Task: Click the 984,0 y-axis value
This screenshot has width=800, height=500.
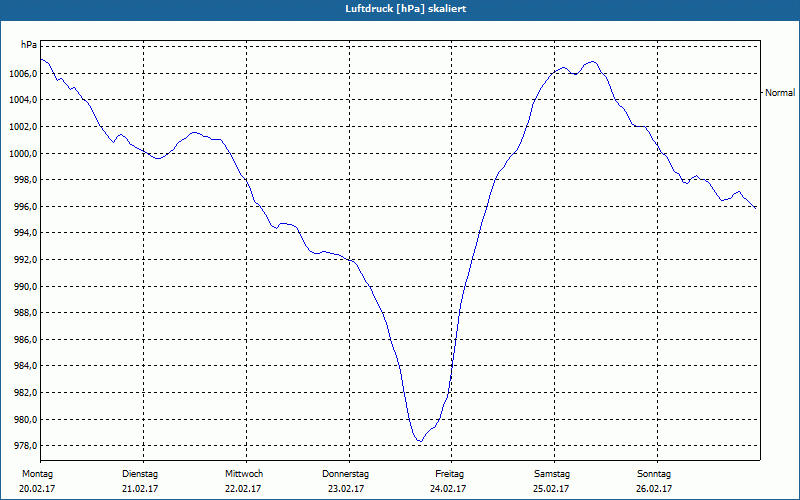Action: click(x=25, y=366)
